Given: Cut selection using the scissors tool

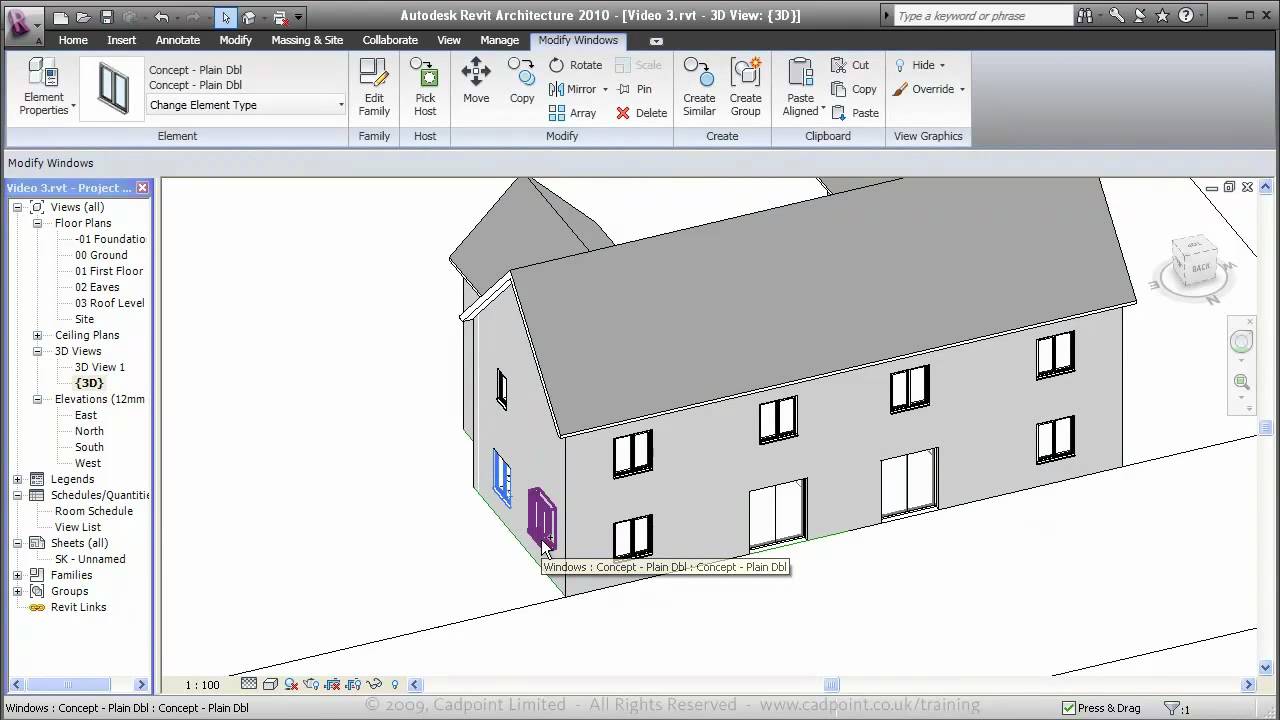Looking at the screenshot, I should tap(851, 65).
